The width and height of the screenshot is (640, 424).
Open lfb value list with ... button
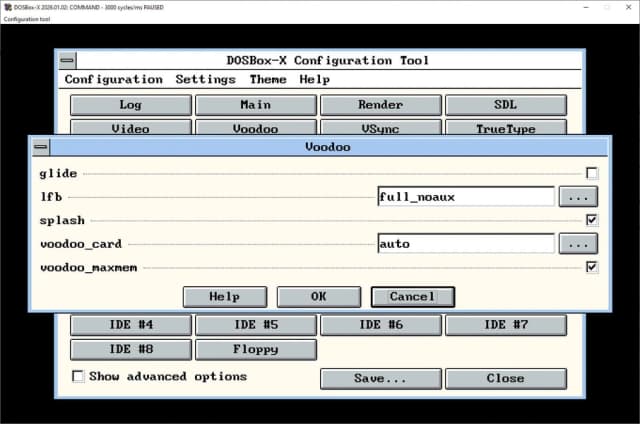[578, 197]
